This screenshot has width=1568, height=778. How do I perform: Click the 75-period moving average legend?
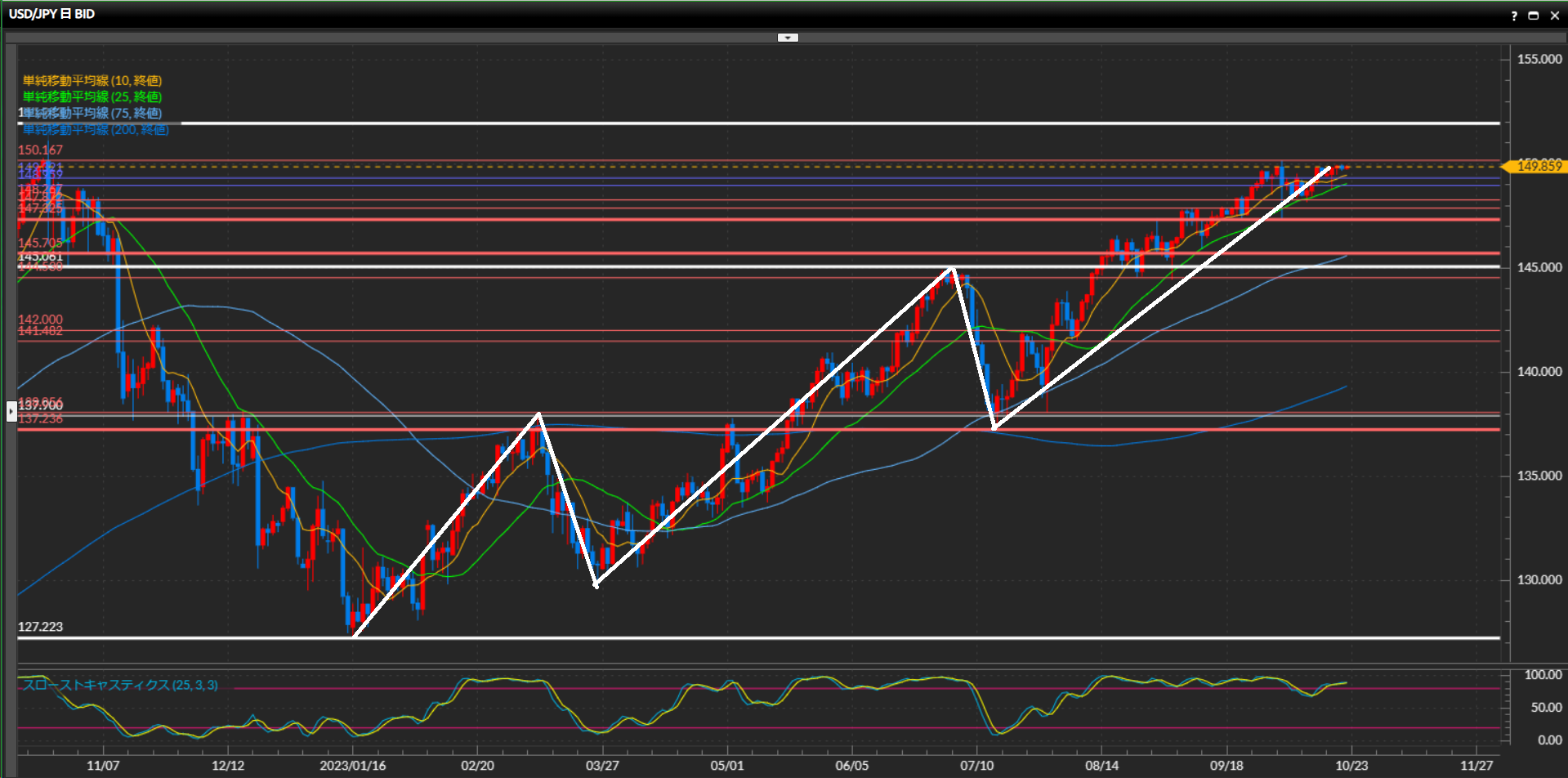point(92,113)
